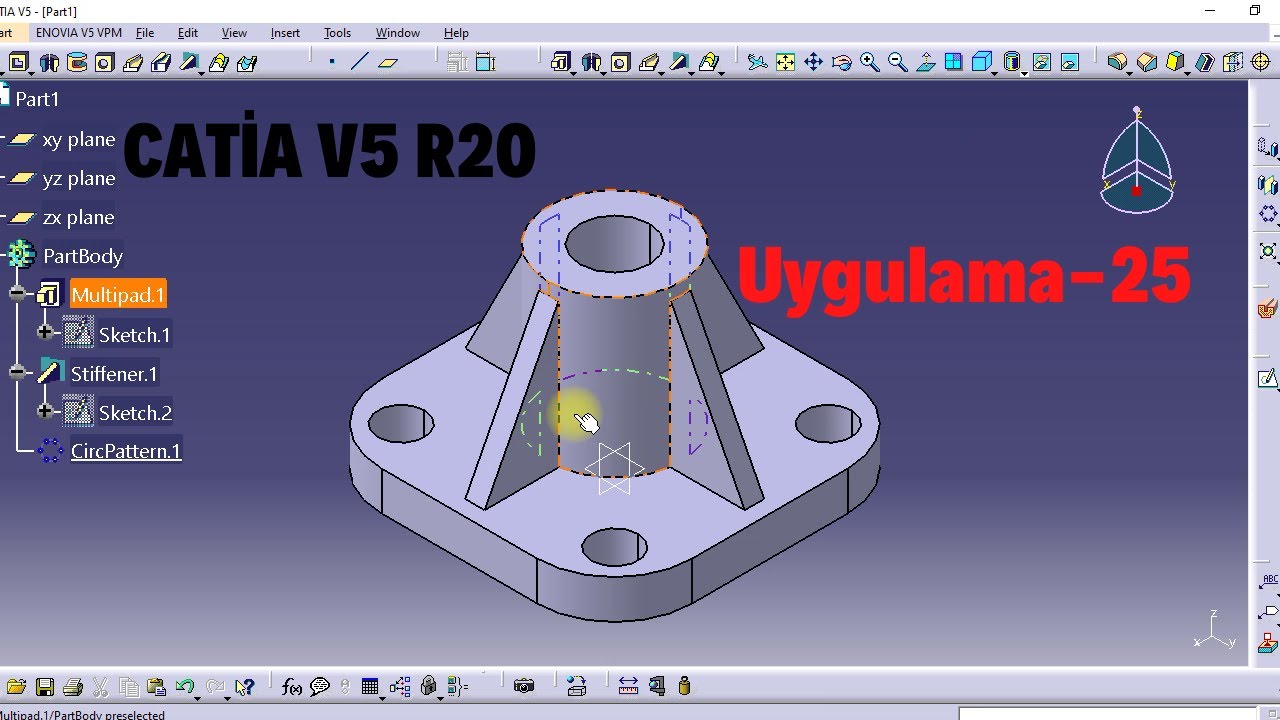Viewport: 1280px width, 720px height.
Task: Create Multi-View layout icon
Action: [954, 62]
